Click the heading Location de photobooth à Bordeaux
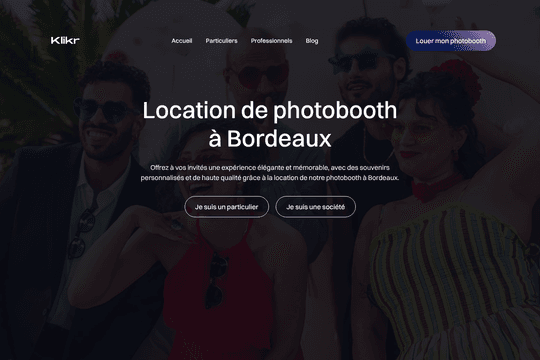Image resolution: width=540 pixels, height=360 pixels. click(270, 124)
